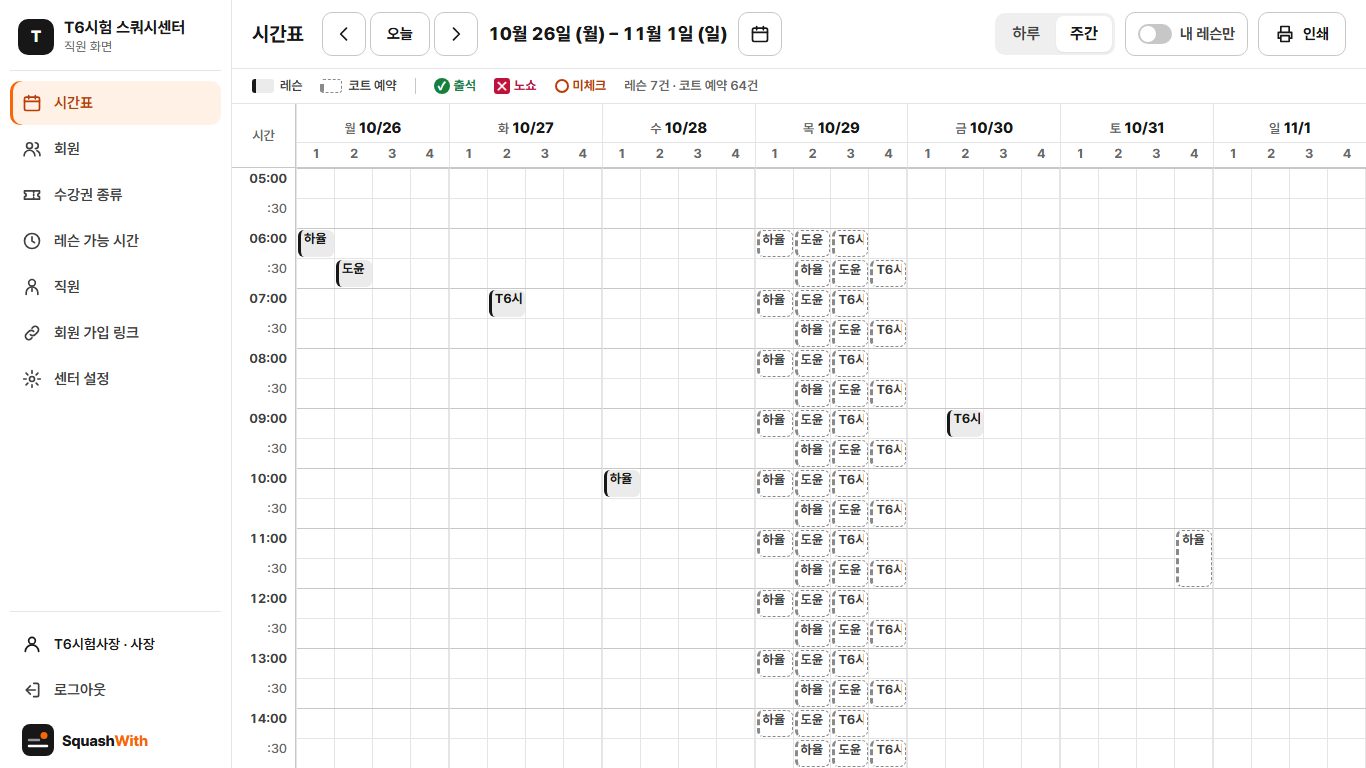Select T6시 lesson on Tuesday 07:00
The height and width of the screenshot is (768, 1366).
[x=507, y=303]
